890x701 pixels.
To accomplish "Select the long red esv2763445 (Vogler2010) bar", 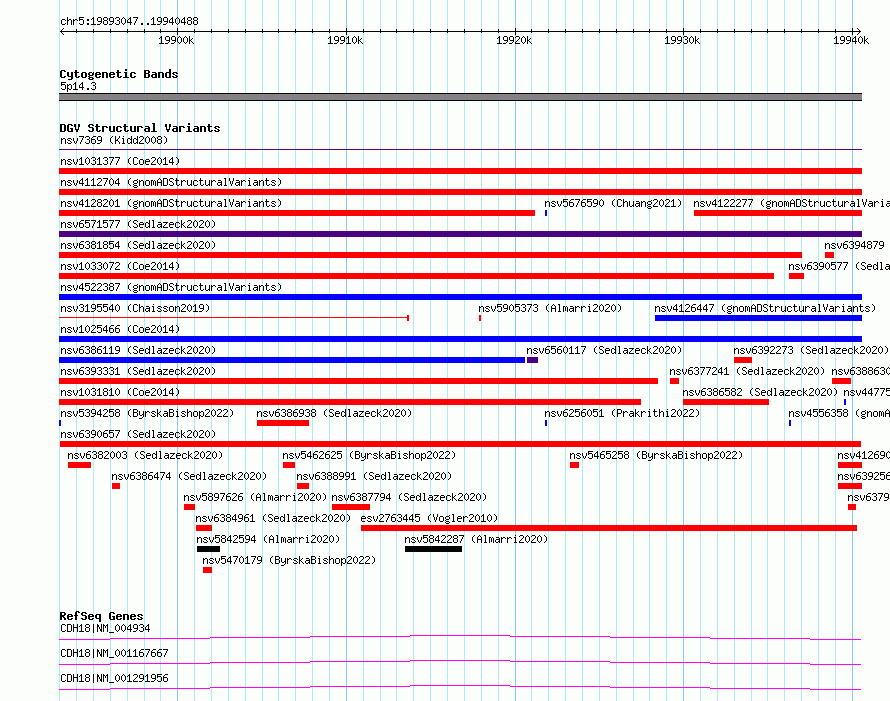I will [x=609, y=528].
